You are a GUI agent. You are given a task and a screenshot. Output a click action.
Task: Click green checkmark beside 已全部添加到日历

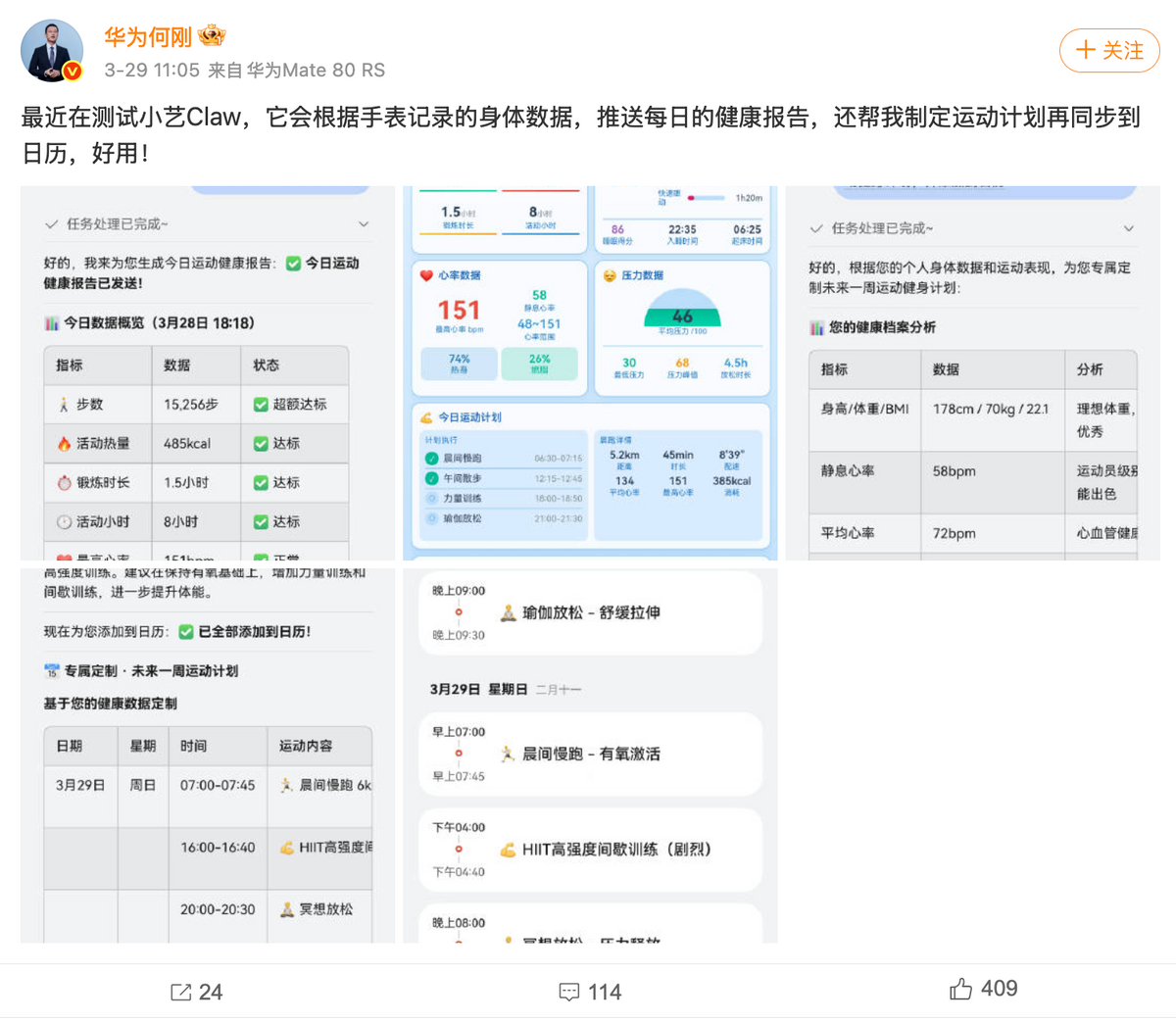point(185,632)
